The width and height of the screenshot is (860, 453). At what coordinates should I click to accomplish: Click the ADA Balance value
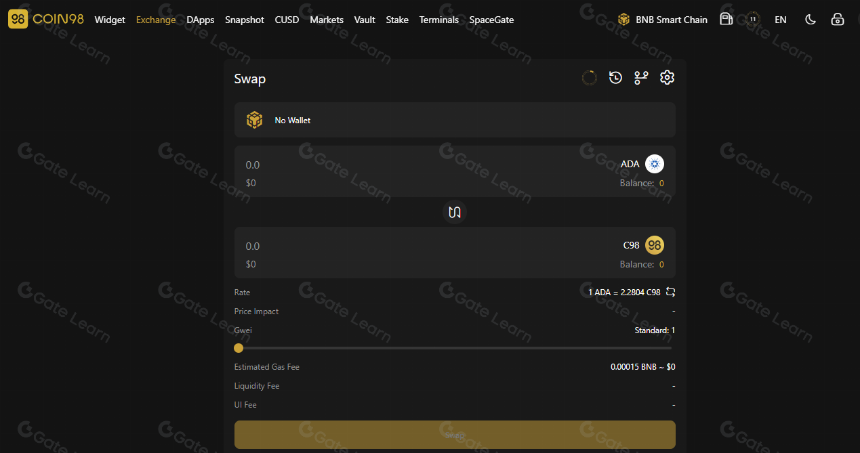click(x=661, y=183)
